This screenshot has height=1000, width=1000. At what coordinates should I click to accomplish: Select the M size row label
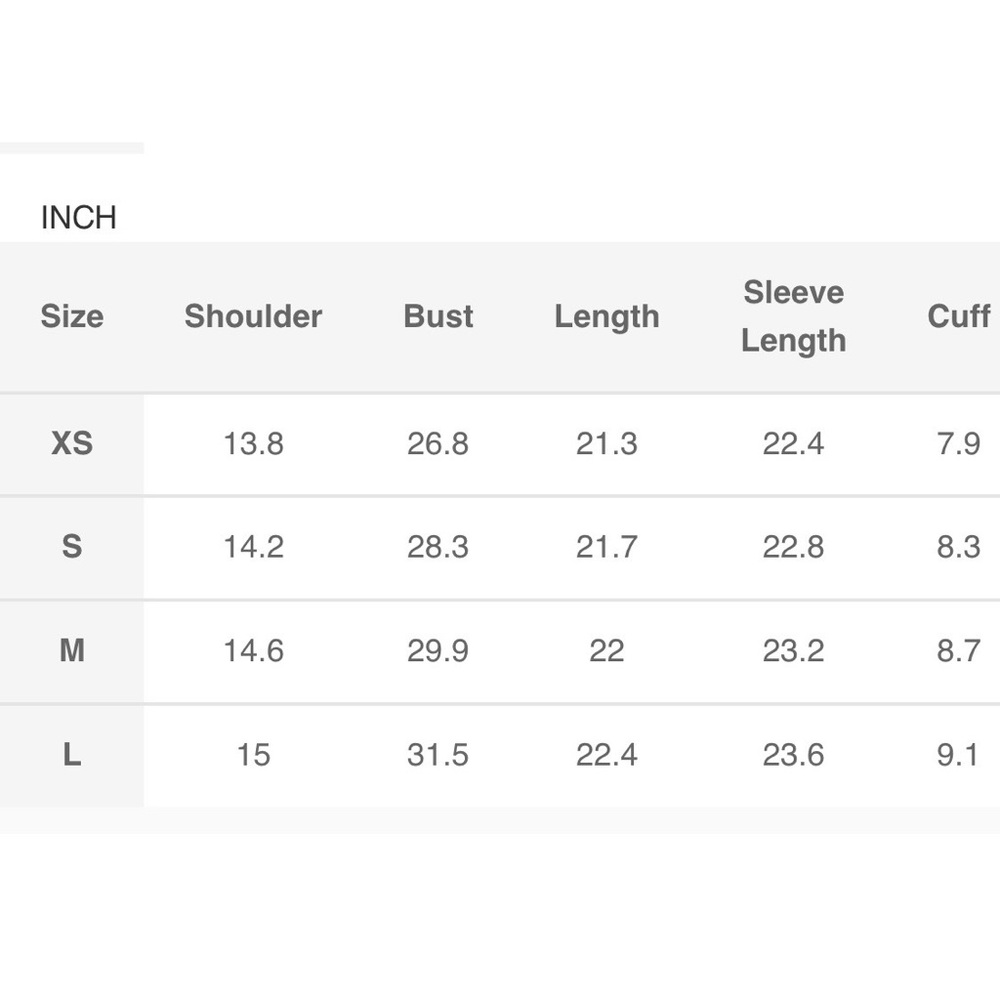tap(72, 651)
